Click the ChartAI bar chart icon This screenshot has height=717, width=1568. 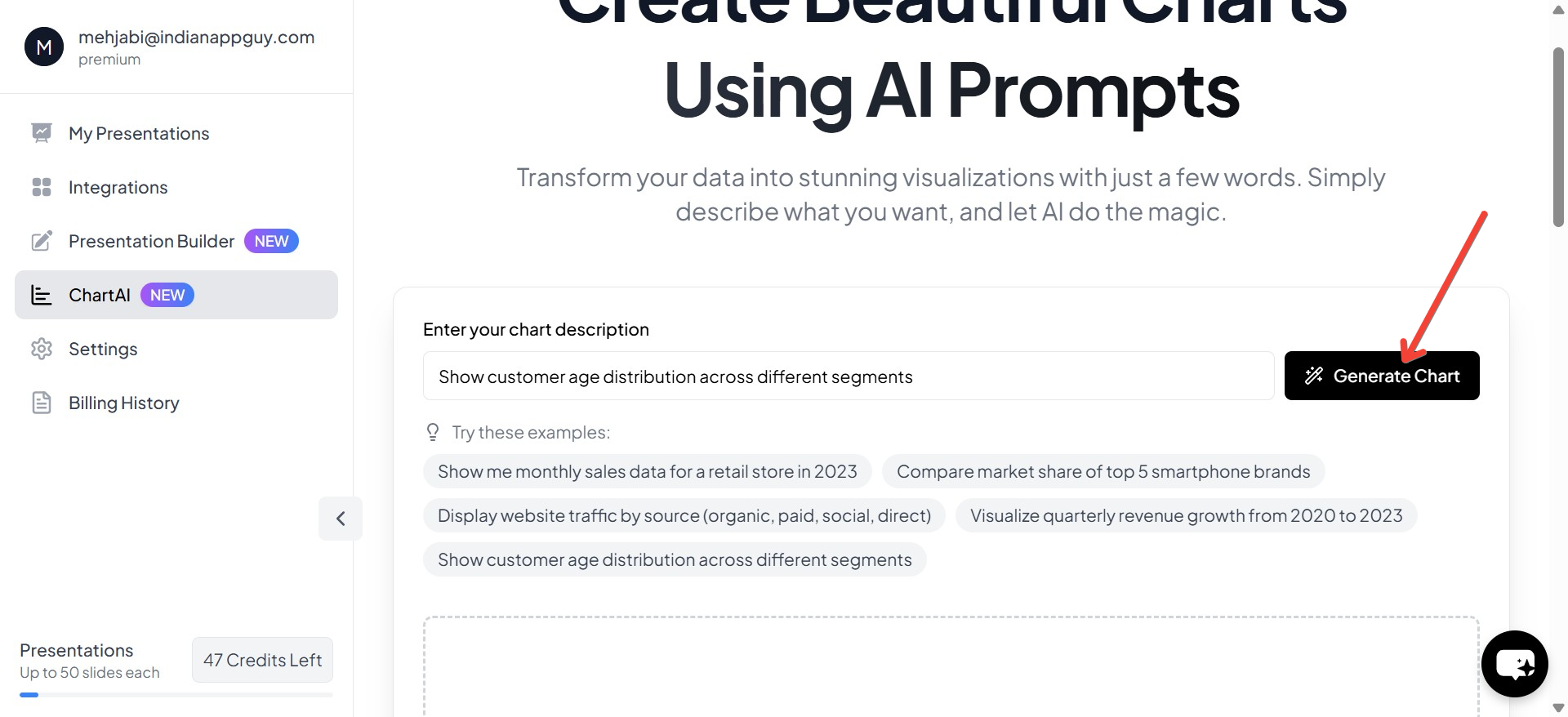42,295
